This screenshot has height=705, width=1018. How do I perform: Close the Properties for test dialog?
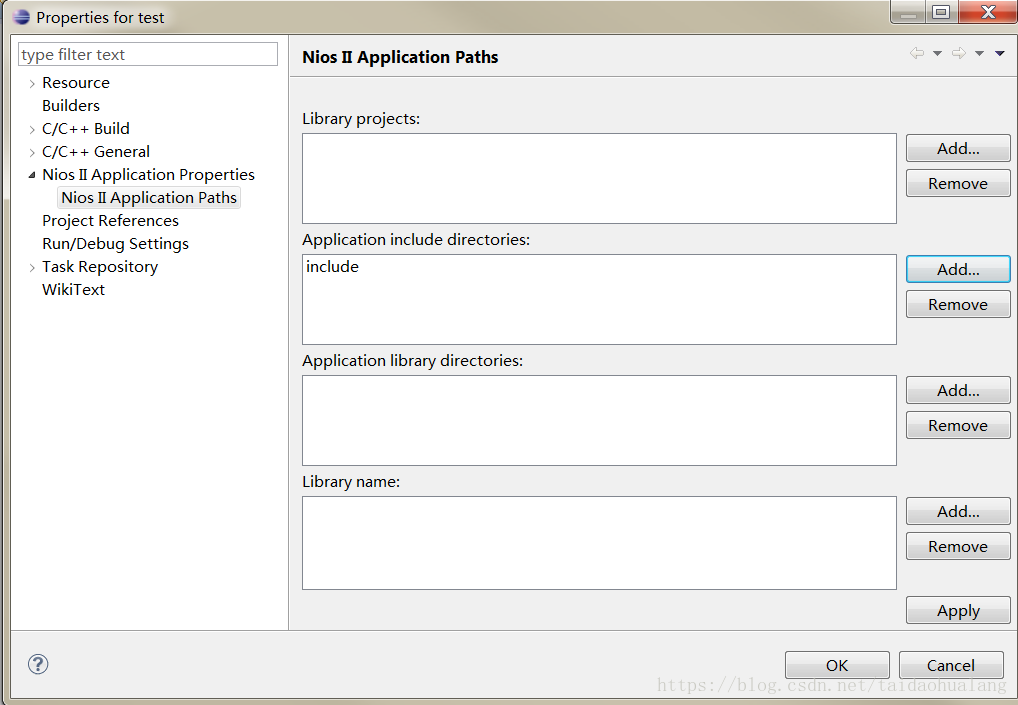987,12
